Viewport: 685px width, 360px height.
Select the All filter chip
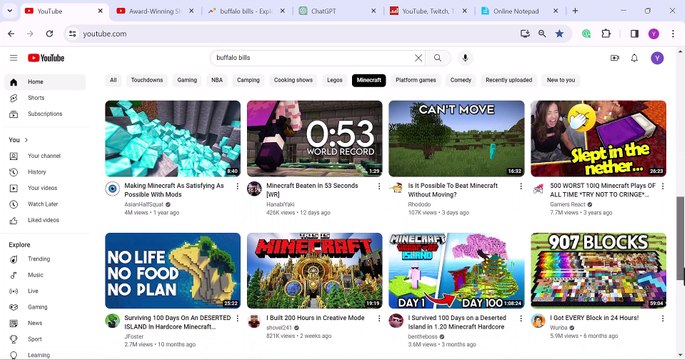113,80
